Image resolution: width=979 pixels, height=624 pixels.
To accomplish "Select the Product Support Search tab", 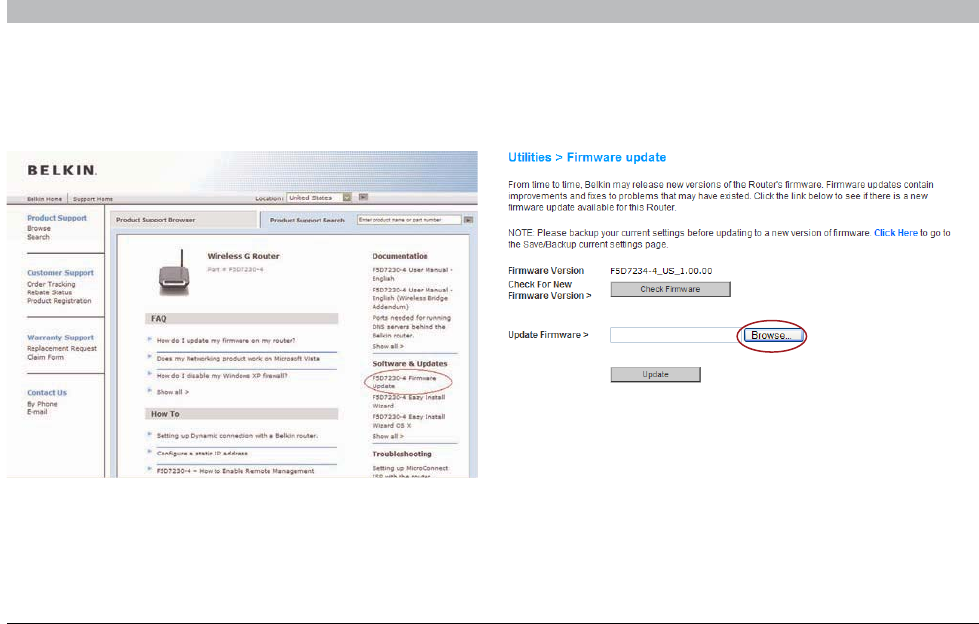I will pyautogui.click(x=307, y=220).
